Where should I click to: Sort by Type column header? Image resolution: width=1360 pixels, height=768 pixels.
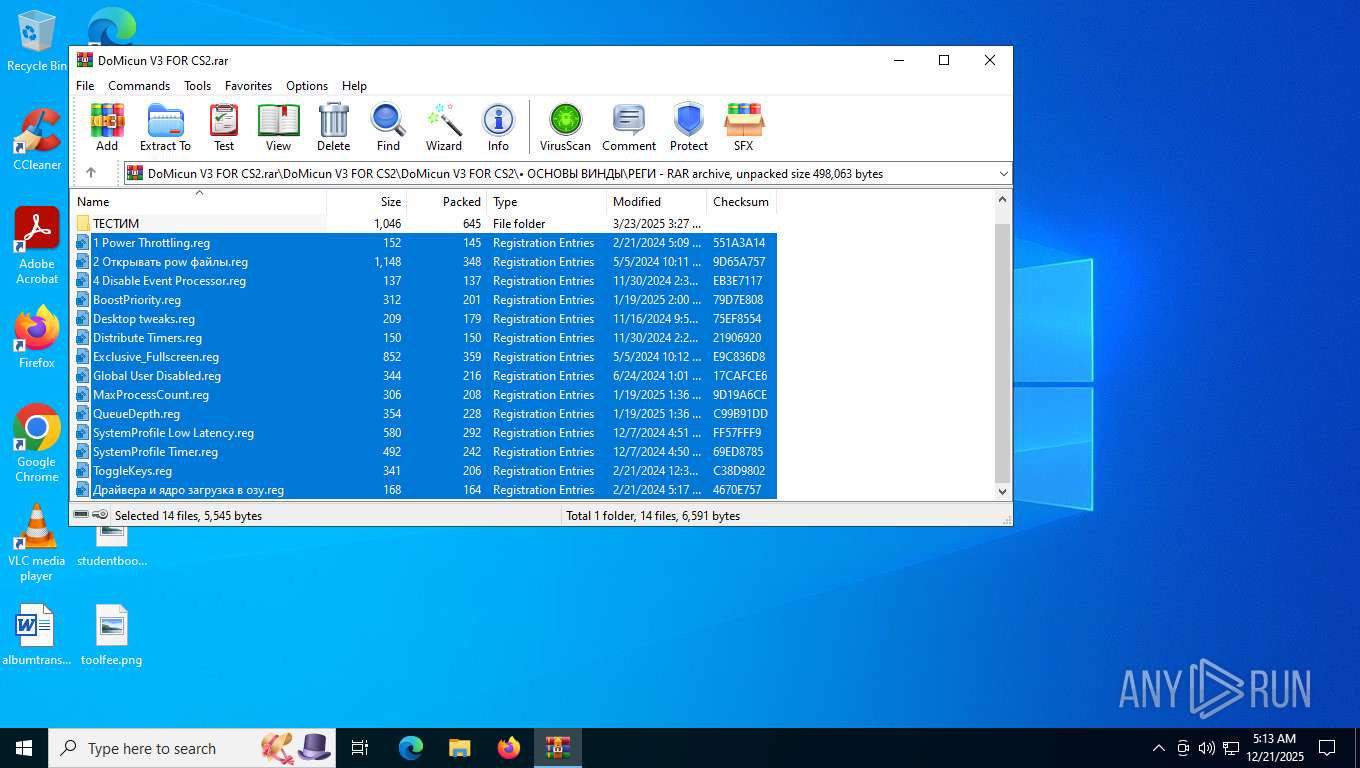547,201
